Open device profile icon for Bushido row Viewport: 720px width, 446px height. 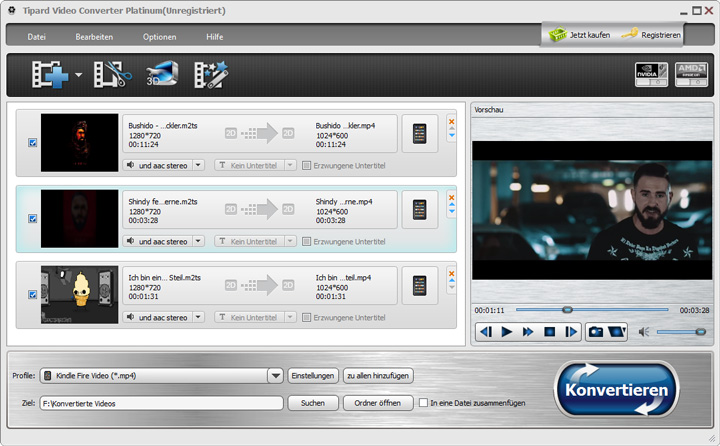tap(420, 134)
